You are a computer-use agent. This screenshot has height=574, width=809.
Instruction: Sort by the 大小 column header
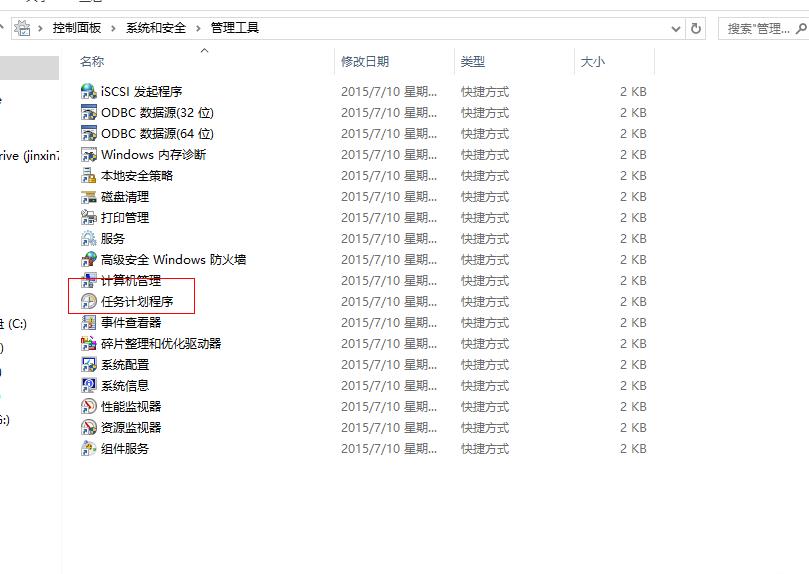614,61
